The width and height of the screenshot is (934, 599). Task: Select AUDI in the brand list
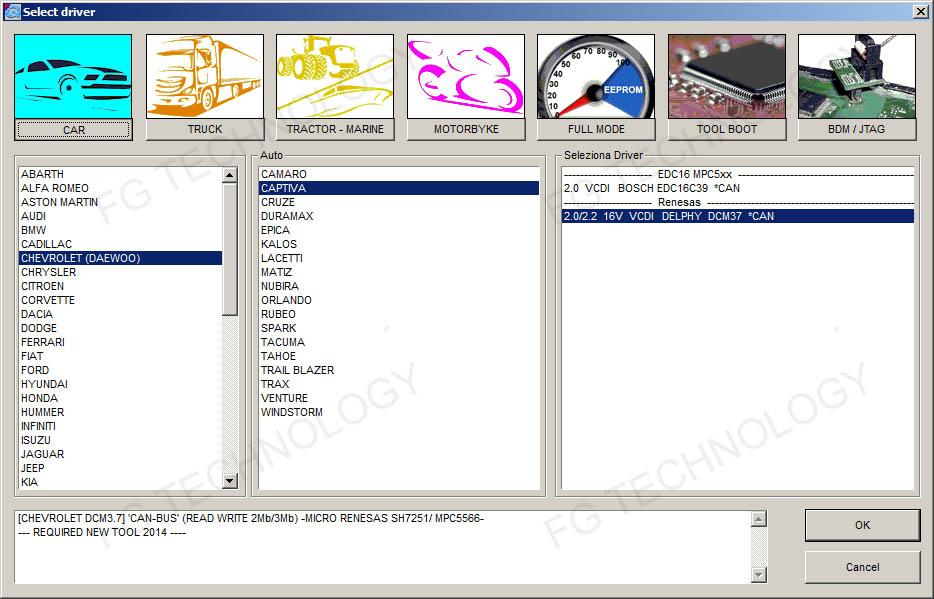coord(120,216)
